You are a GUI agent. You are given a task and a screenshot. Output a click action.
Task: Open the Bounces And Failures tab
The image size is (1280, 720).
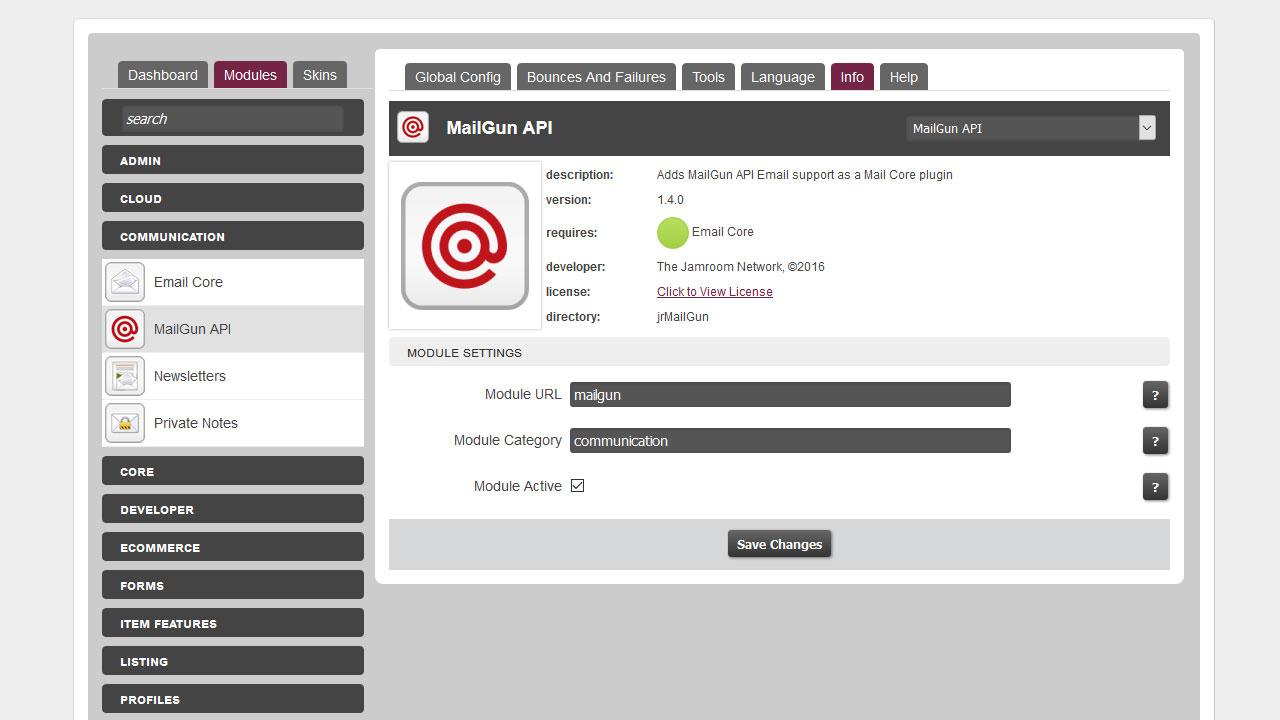pos(596,77)
